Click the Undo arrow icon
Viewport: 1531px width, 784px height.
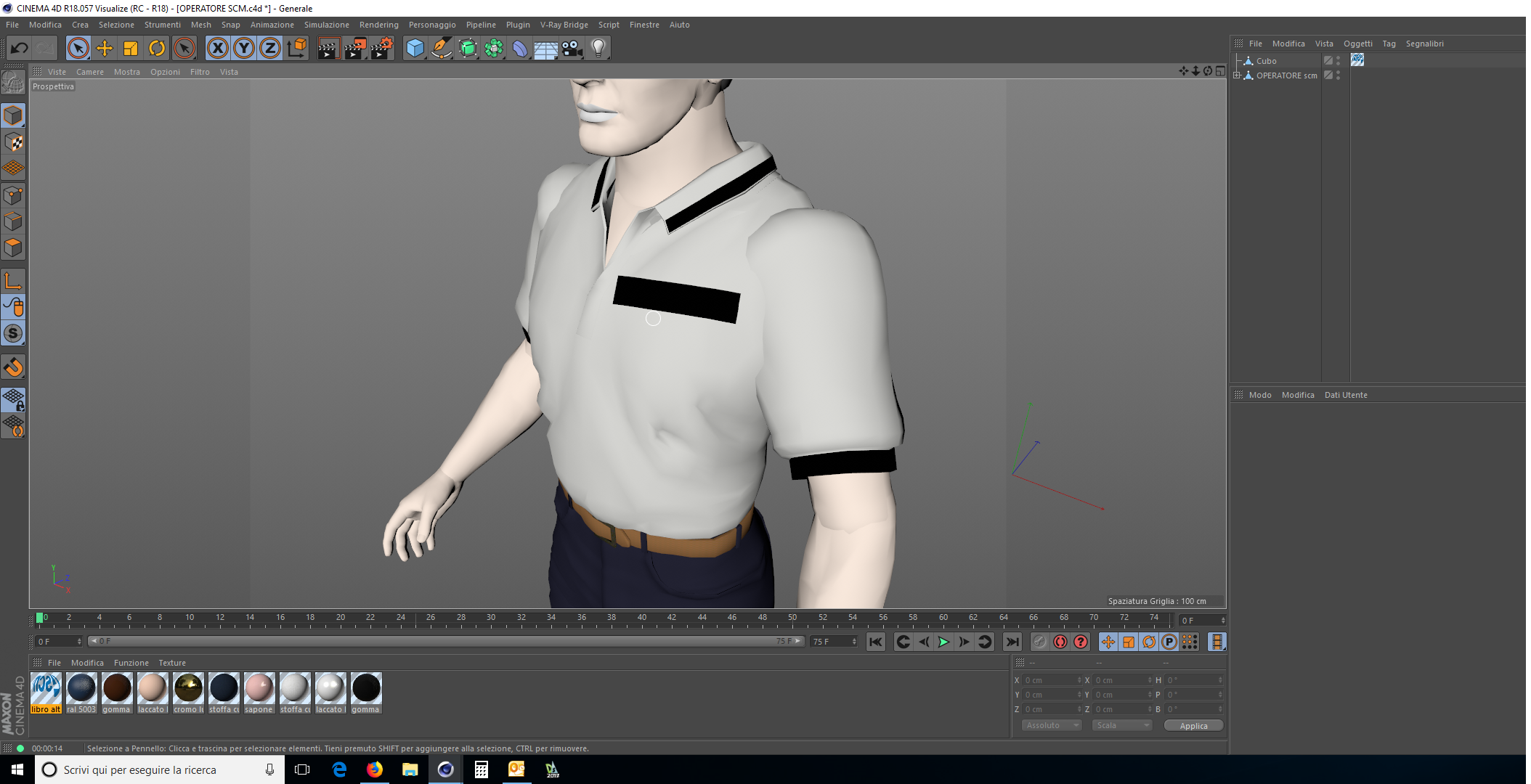(19, 49)
